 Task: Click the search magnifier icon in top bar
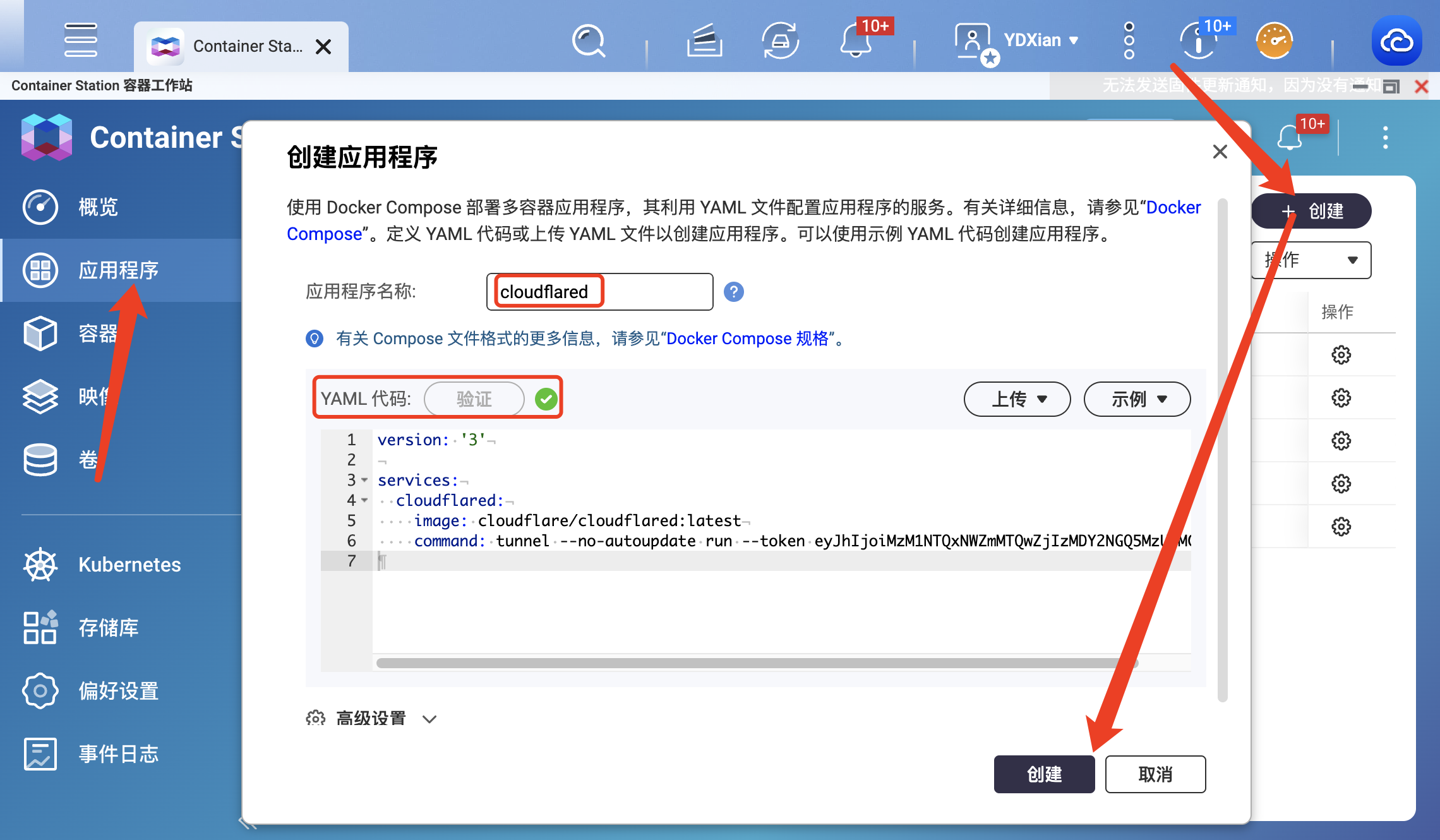589,41
